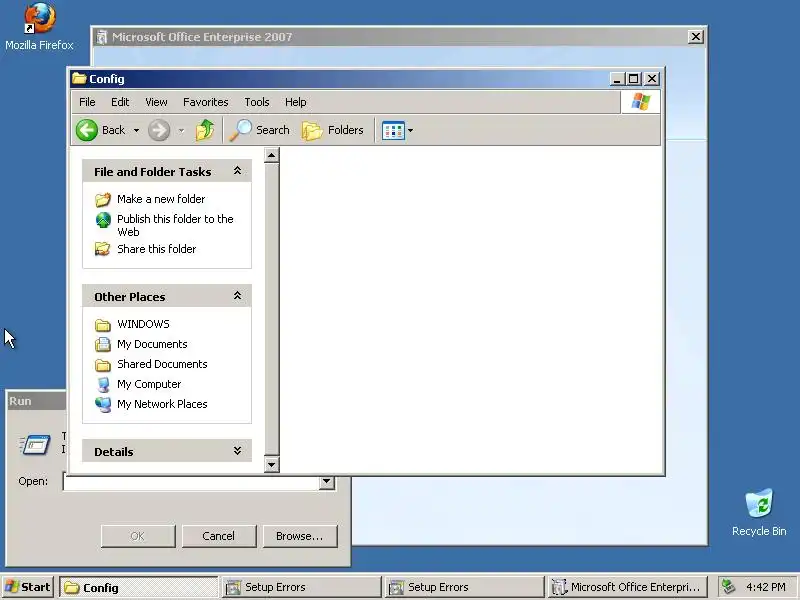Click the My Documents icon

103,344
